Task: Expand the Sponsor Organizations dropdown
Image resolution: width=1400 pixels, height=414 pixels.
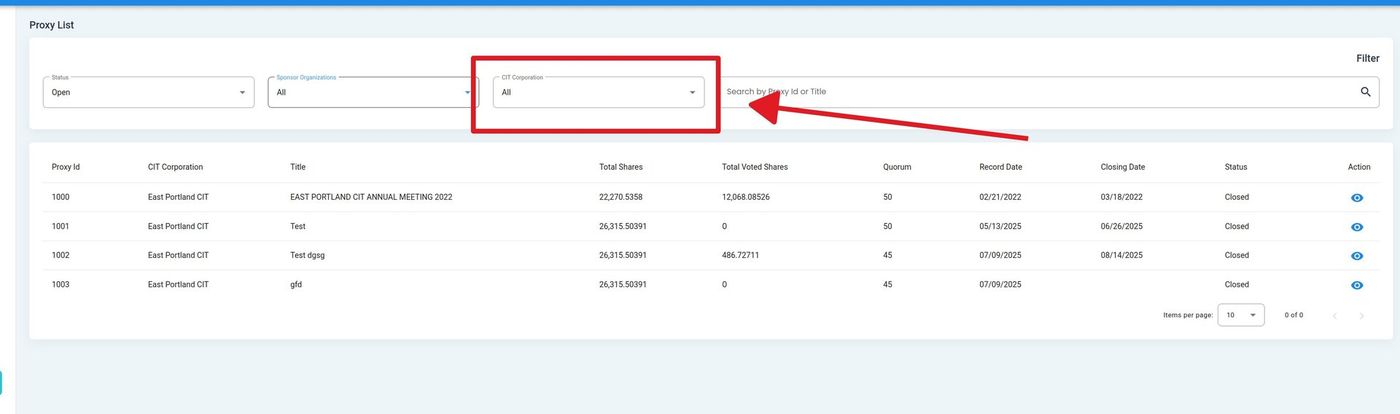Action: [372, 92]
